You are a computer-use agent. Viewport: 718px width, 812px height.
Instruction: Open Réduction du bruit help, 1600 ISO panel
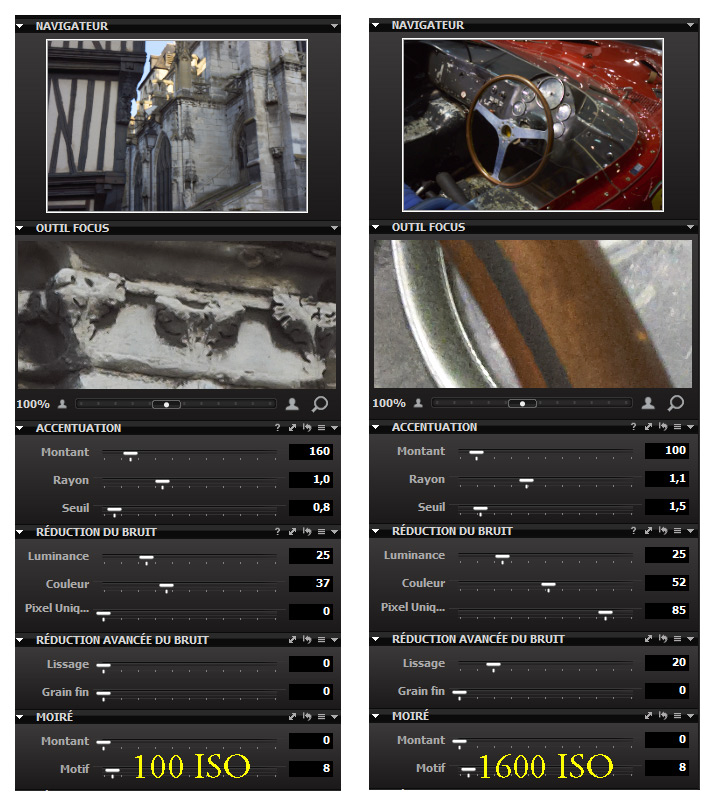tap(634, 531)
